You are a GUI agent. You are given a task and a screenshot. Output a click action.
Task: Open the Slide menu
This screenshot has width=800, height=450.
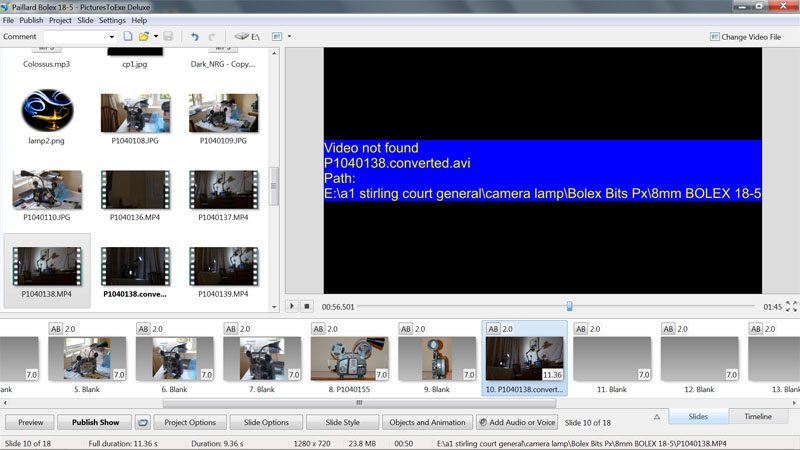click(x=85, y=20)
